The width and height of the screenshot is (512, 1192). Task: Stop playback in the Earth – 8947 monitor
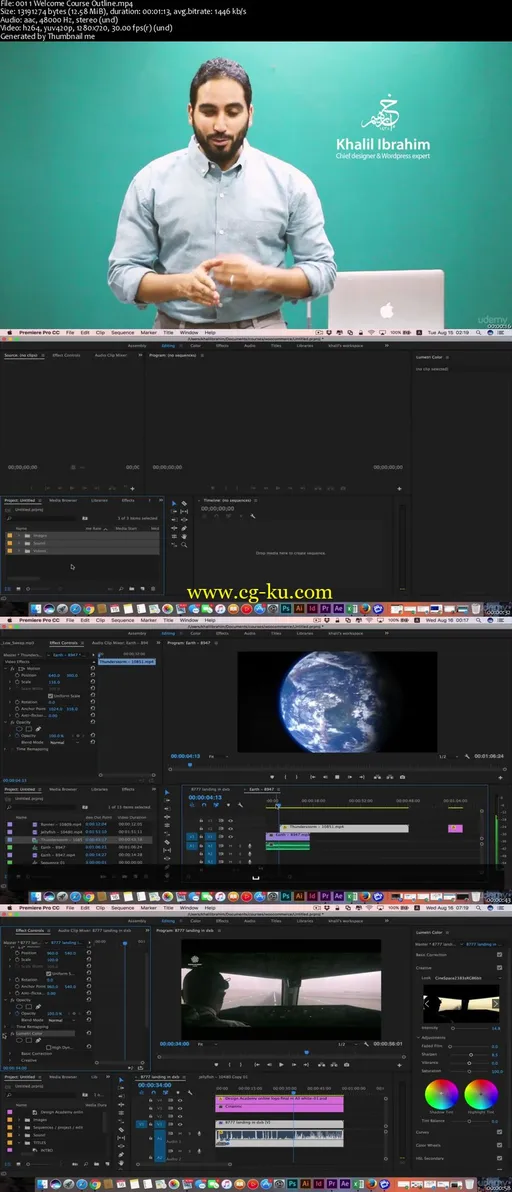(x=337, y=777)
